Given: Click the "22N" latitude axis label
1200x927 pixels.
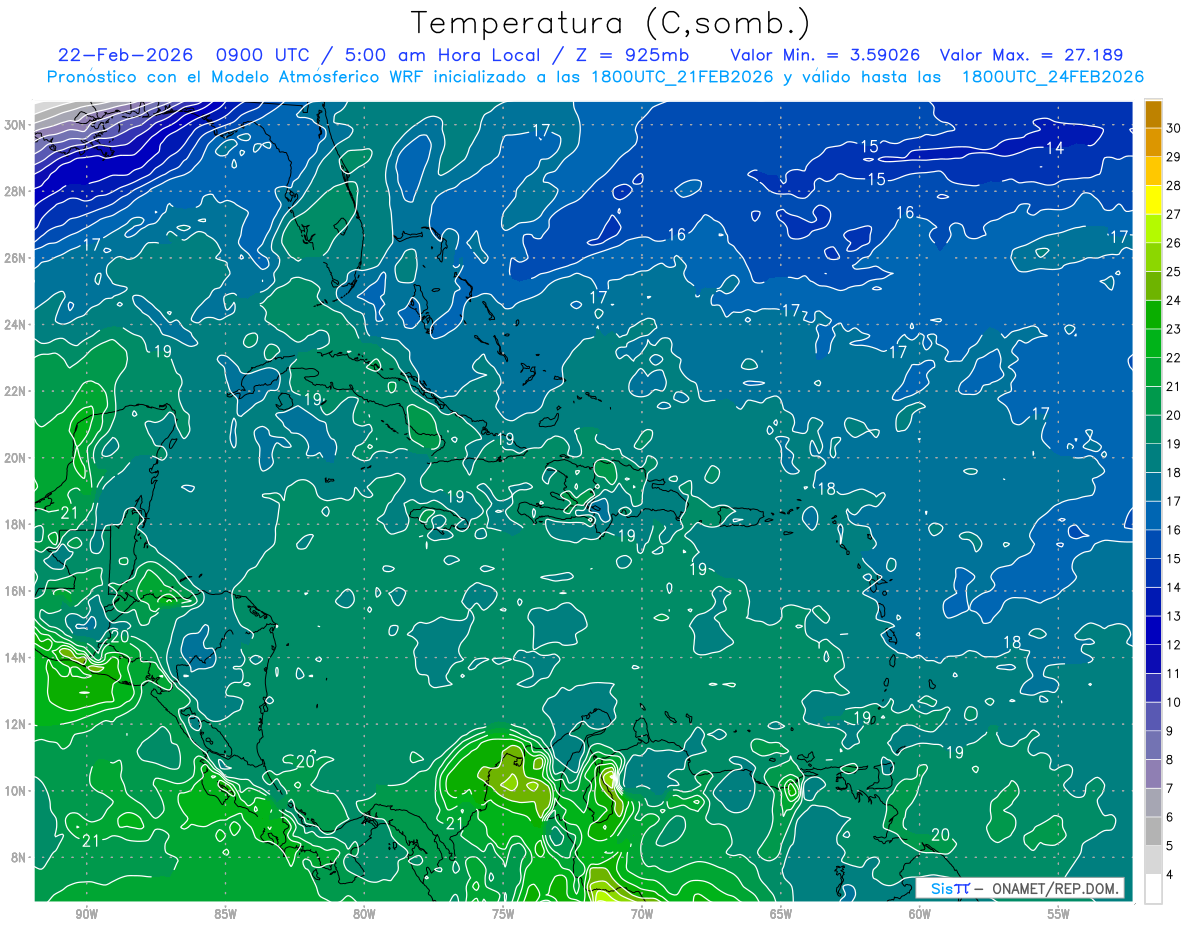Looking at the screenshot, I should (x=16, y=391).
